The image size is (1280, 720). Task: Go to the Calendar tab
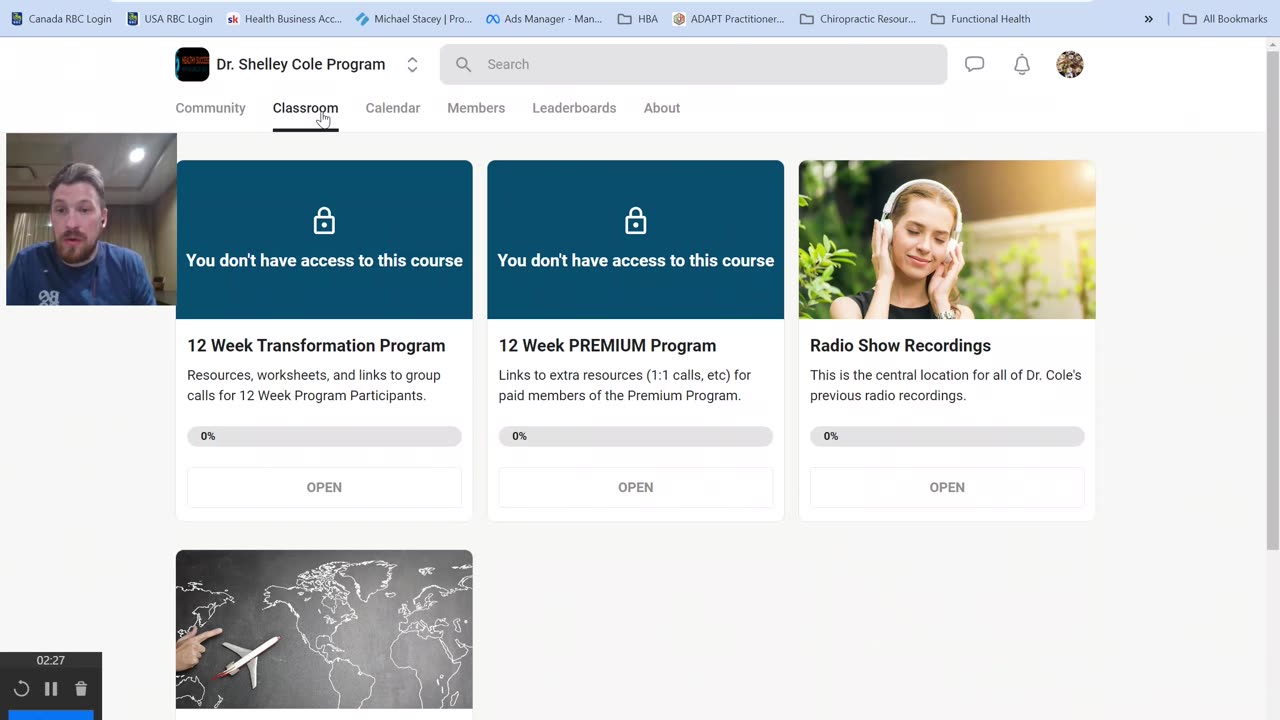392,108
